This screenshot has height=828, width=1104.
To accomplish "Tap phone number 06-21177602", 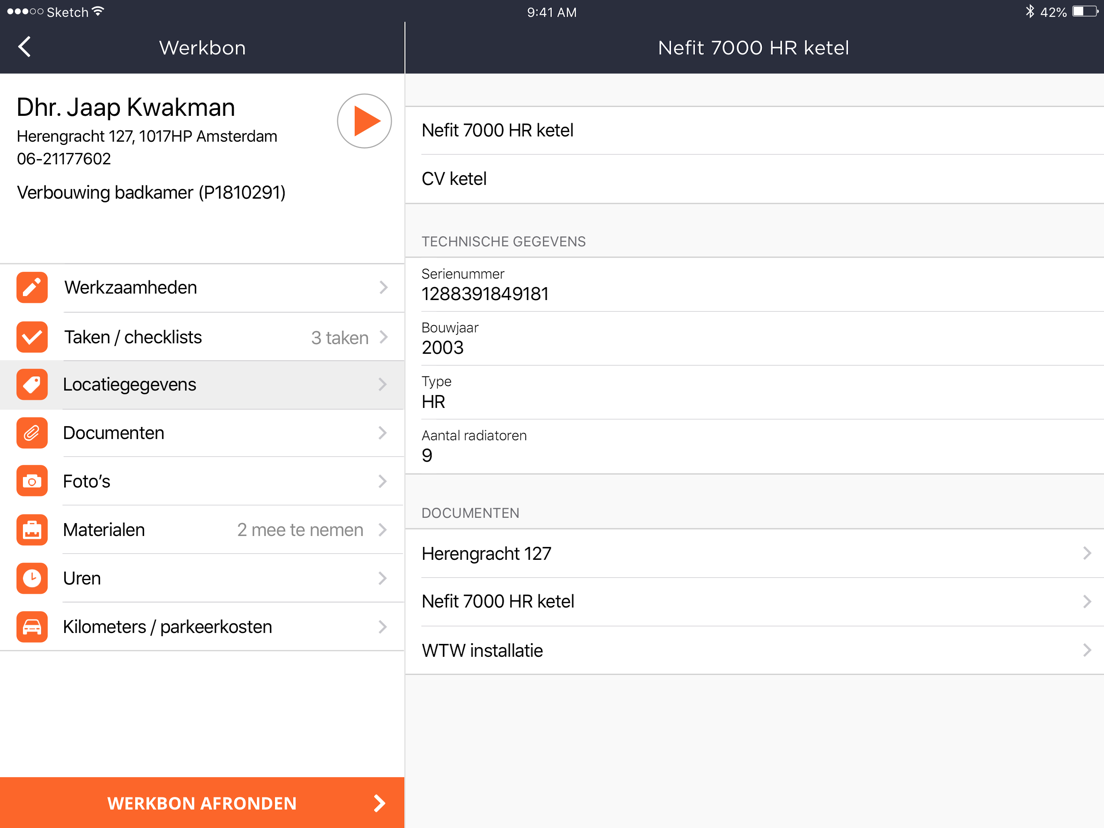I will click(x=64, y=159).
